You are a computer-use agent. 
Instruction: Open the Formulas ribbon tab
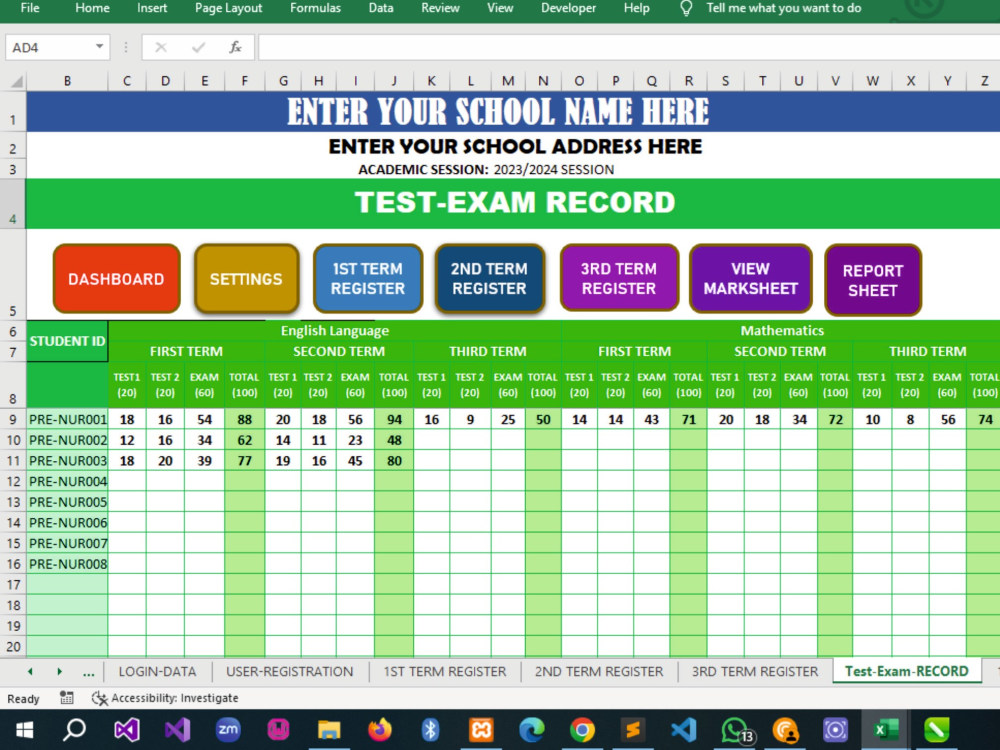tap(315, 8)
